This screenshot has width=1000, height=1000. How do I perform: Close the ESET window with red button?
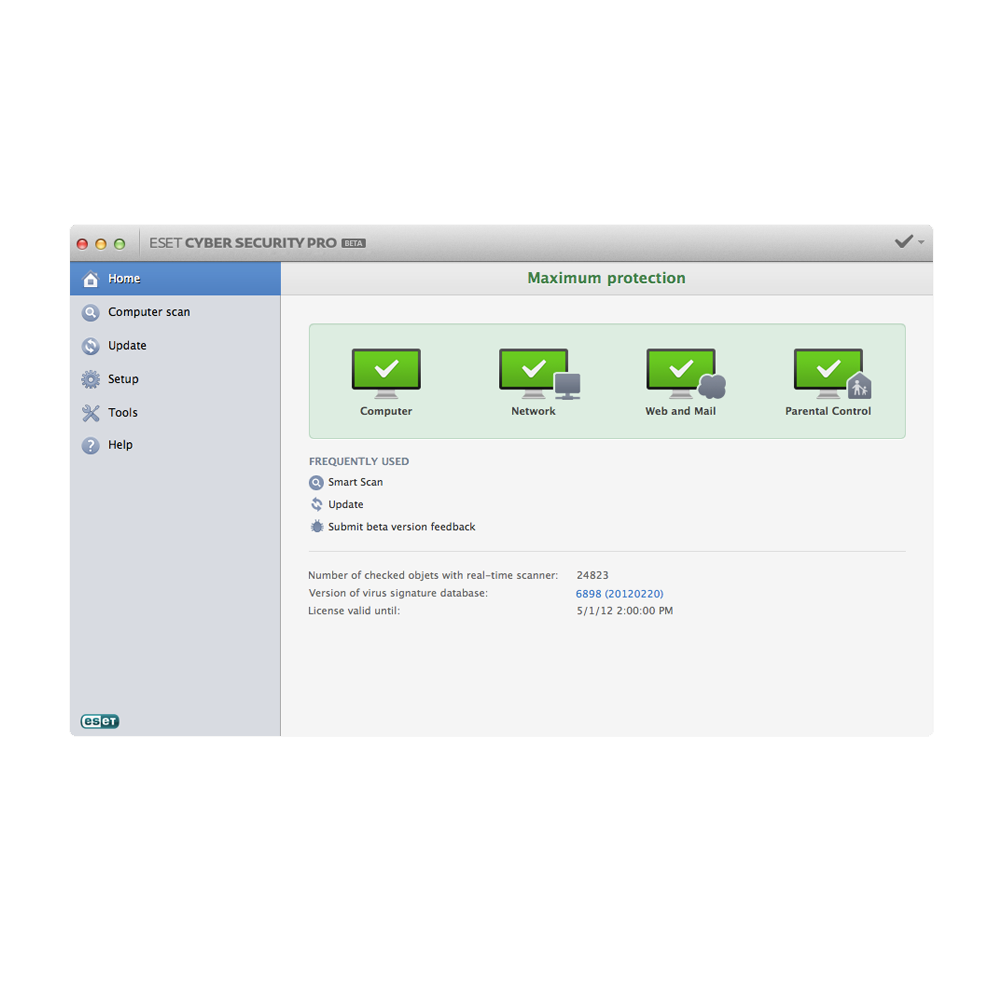(82, 244)
